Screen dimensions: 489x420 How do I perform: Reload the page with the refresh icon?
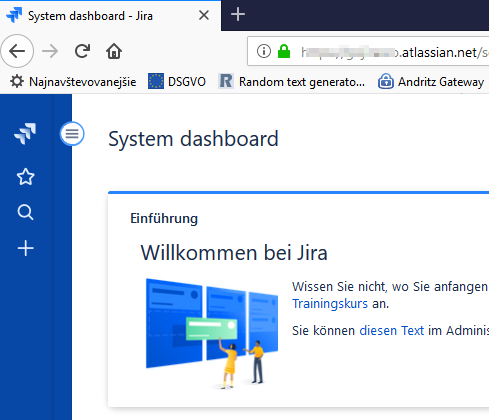coord(82,51)
